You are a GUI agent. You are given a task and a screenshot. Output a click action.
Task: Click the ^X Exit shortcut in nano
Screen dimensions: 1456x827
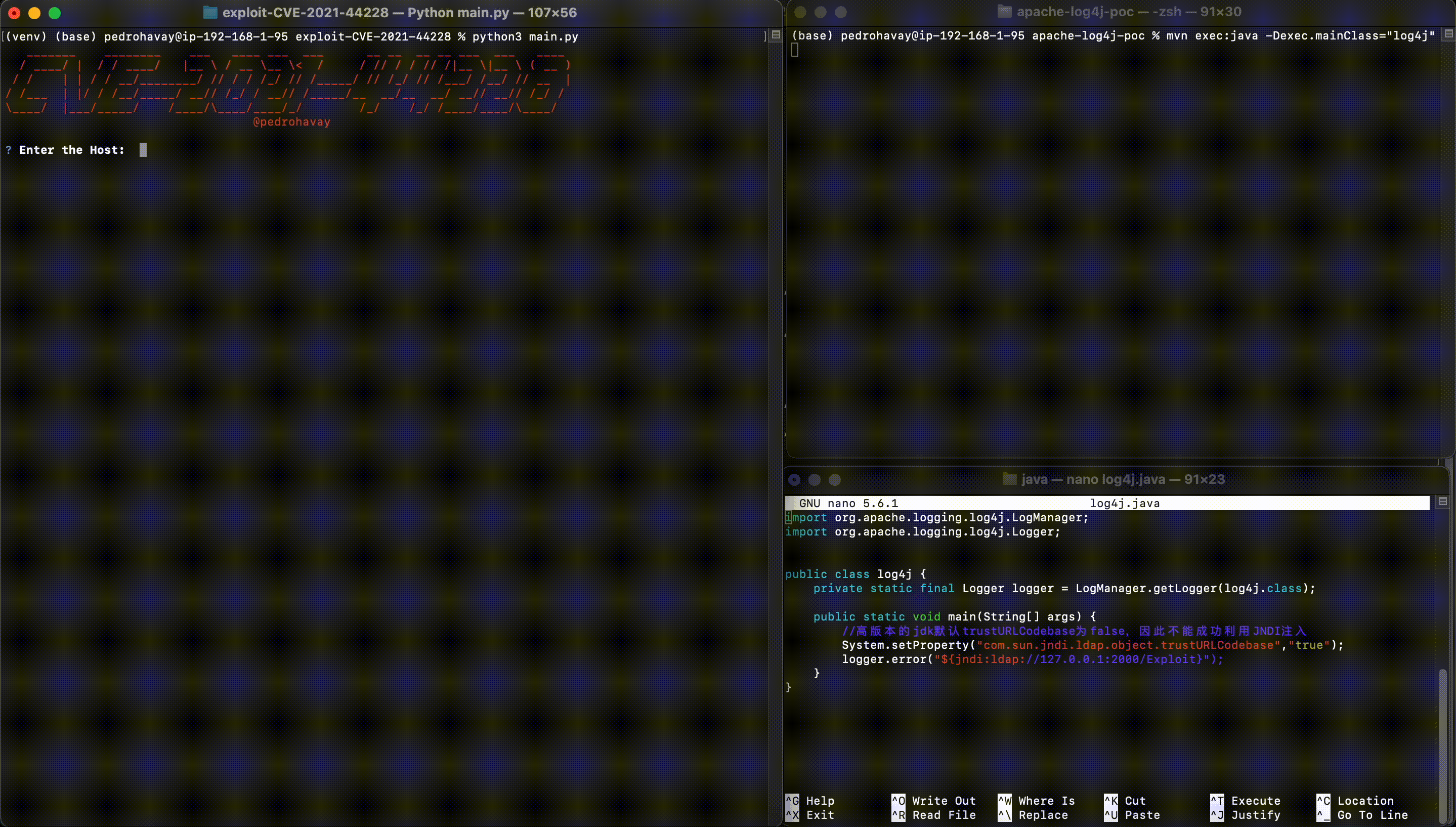click(x=810, y=815)
